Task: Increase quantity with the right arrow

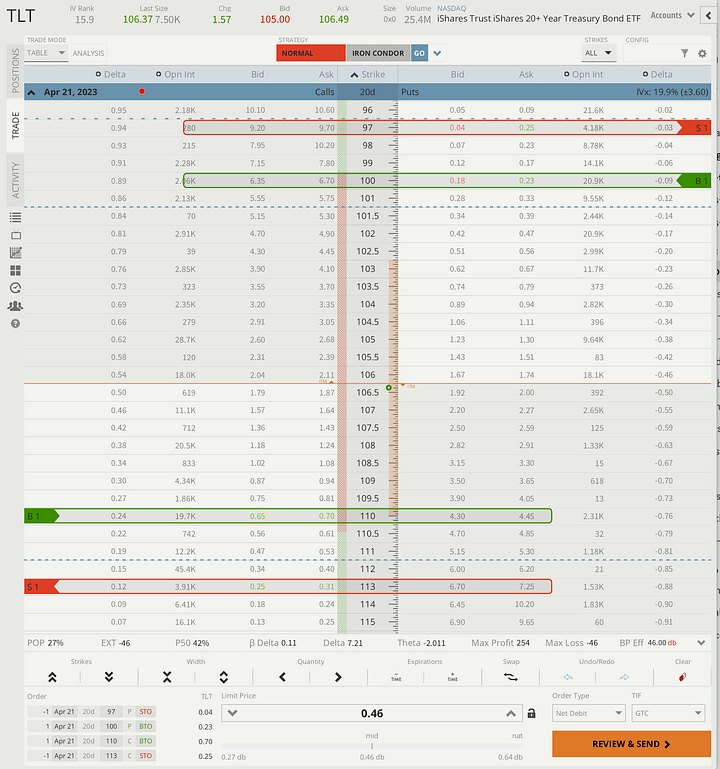Action: coord(338,677)
